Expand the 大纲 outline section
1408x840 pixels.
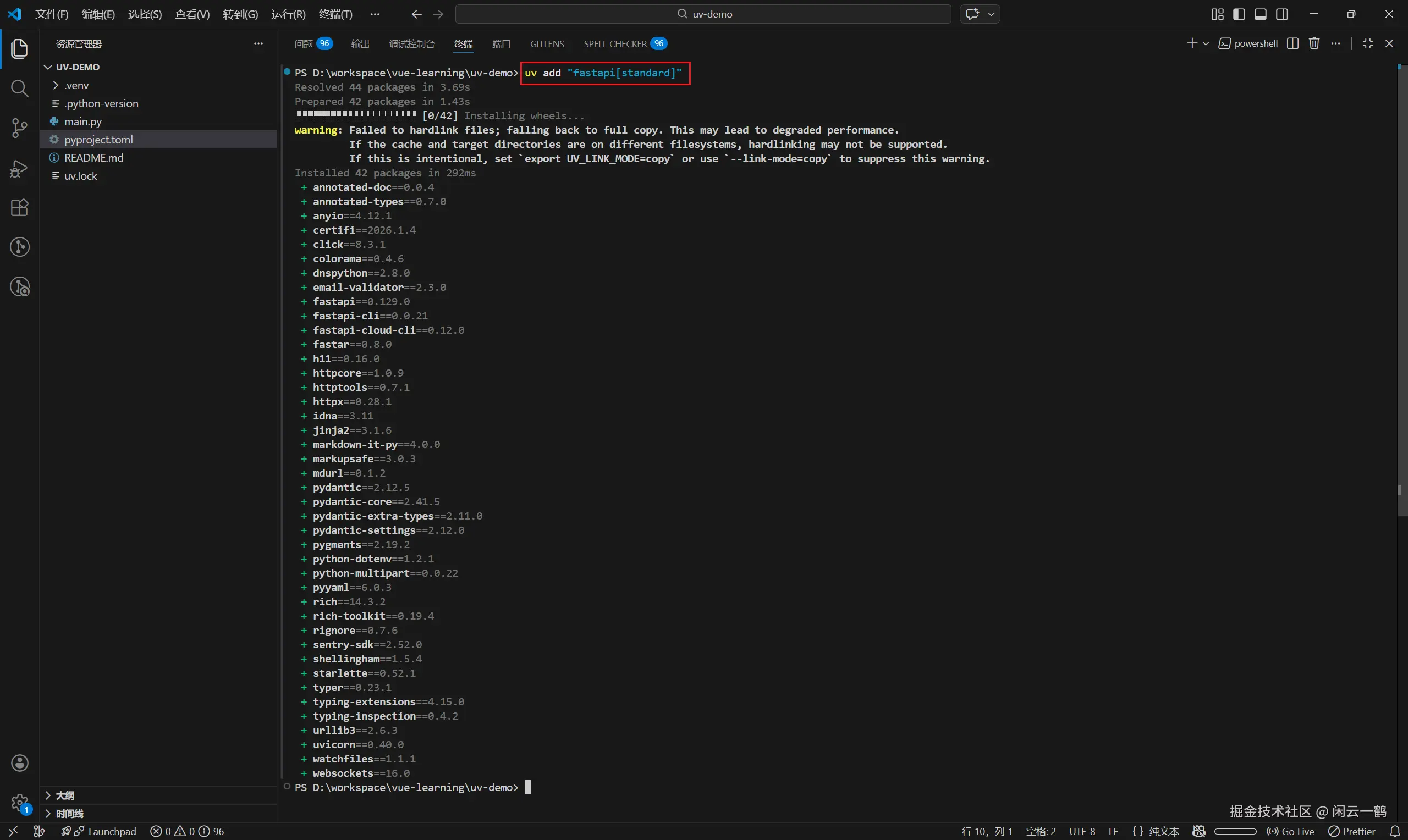(x=64, y=795)
